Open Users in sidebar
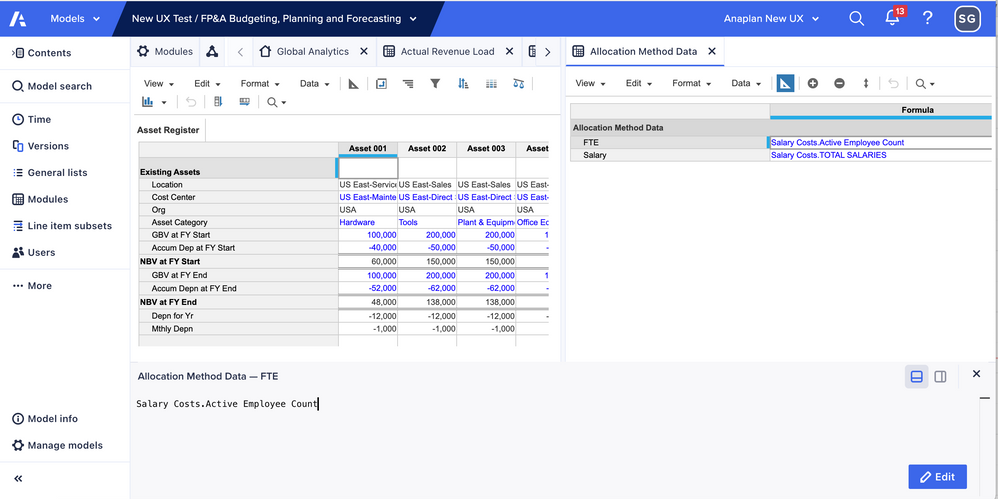The width and height of the screenshot is (998, 499). click(34, 253)
